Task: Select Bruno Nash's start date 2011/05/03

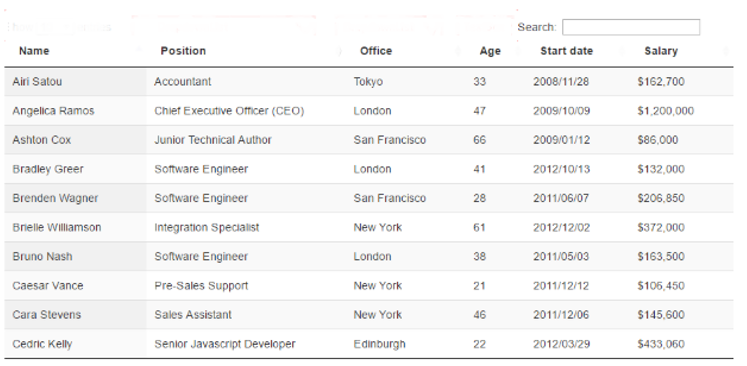Action: click(561, 256)
